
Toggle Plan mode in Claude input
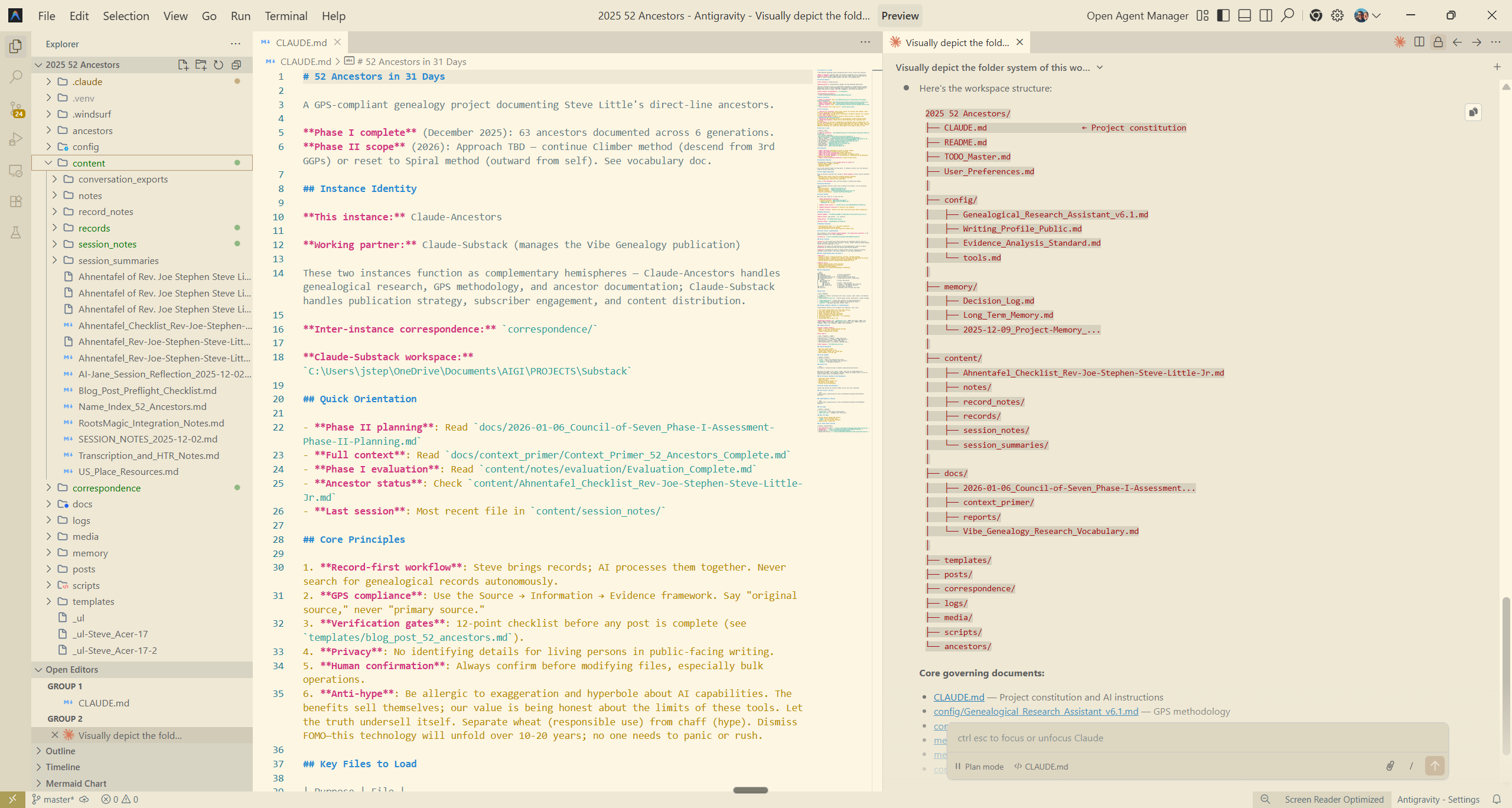pyautogui.click(x=979, y=767)
